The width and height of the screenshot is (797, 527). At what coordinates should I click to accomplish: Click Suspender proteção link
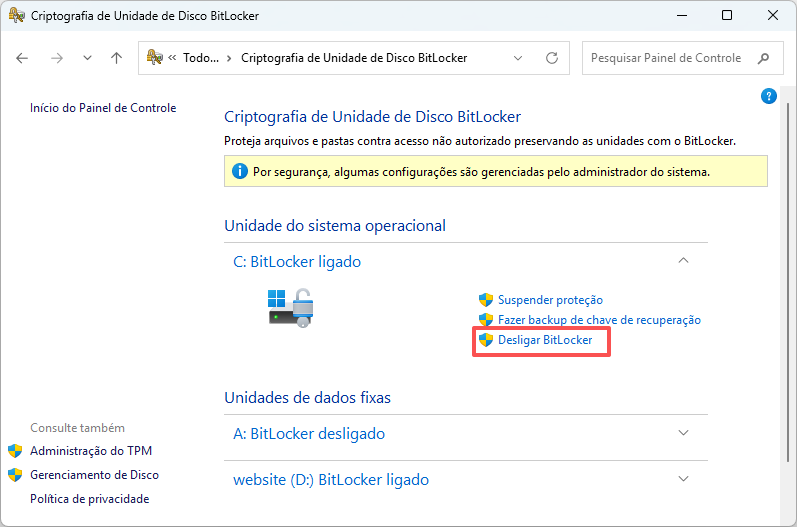pyautogui.click(x=550, y=300)
